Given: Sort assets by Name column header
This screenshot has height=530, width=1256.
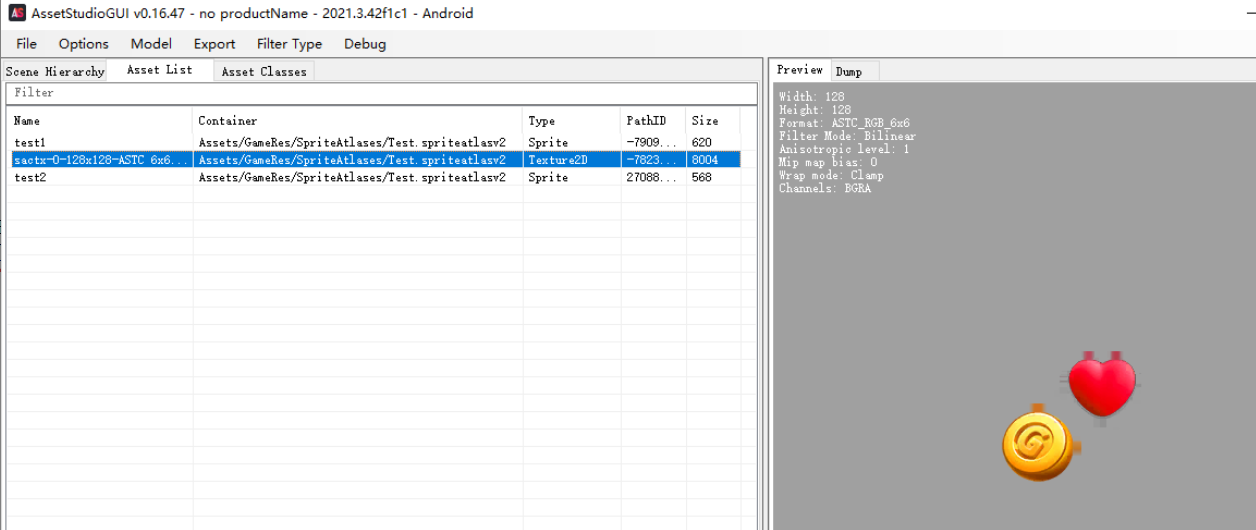Looking at the screenshot, I should (x=100, y=121).
